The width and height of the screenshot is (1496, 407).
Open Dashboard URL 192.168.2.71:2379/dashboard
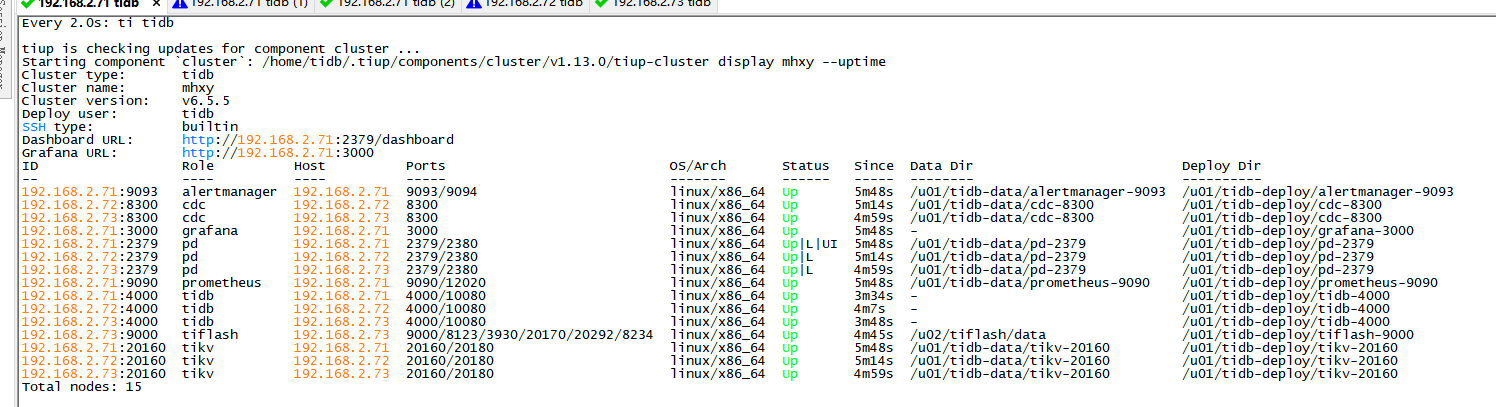pos(318,140)
